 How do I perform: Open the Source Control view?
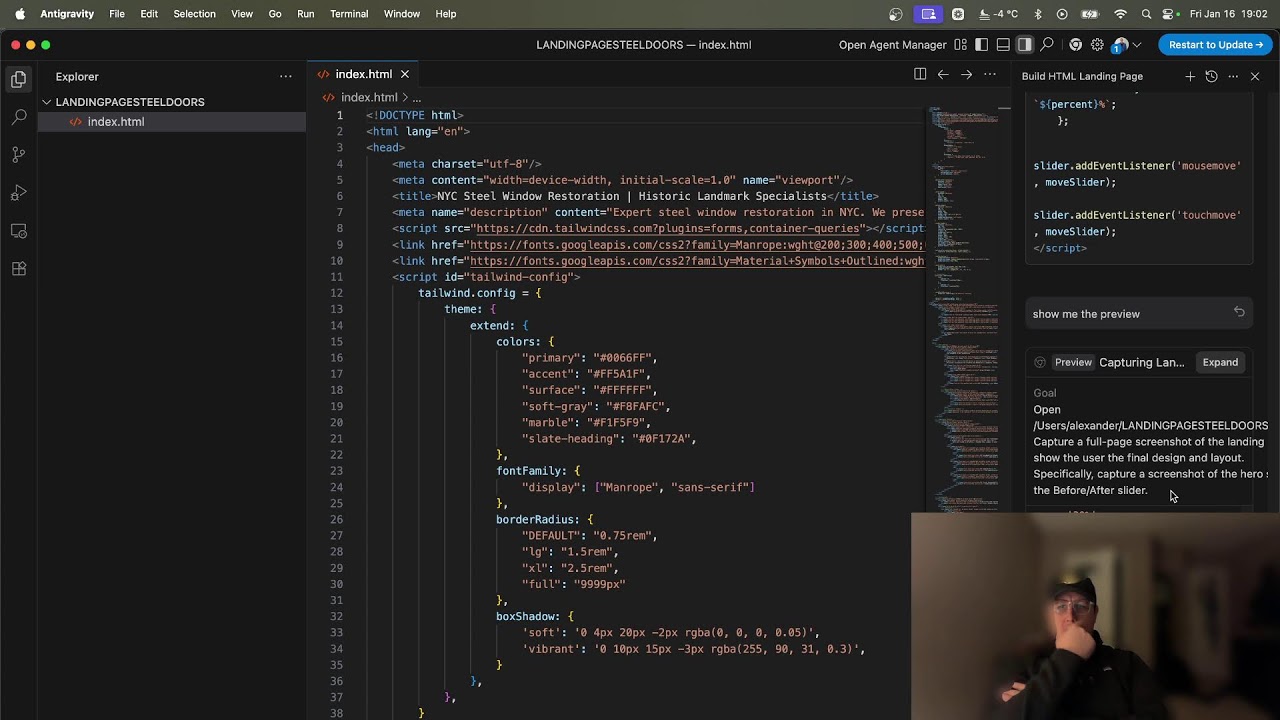point(18,155)
